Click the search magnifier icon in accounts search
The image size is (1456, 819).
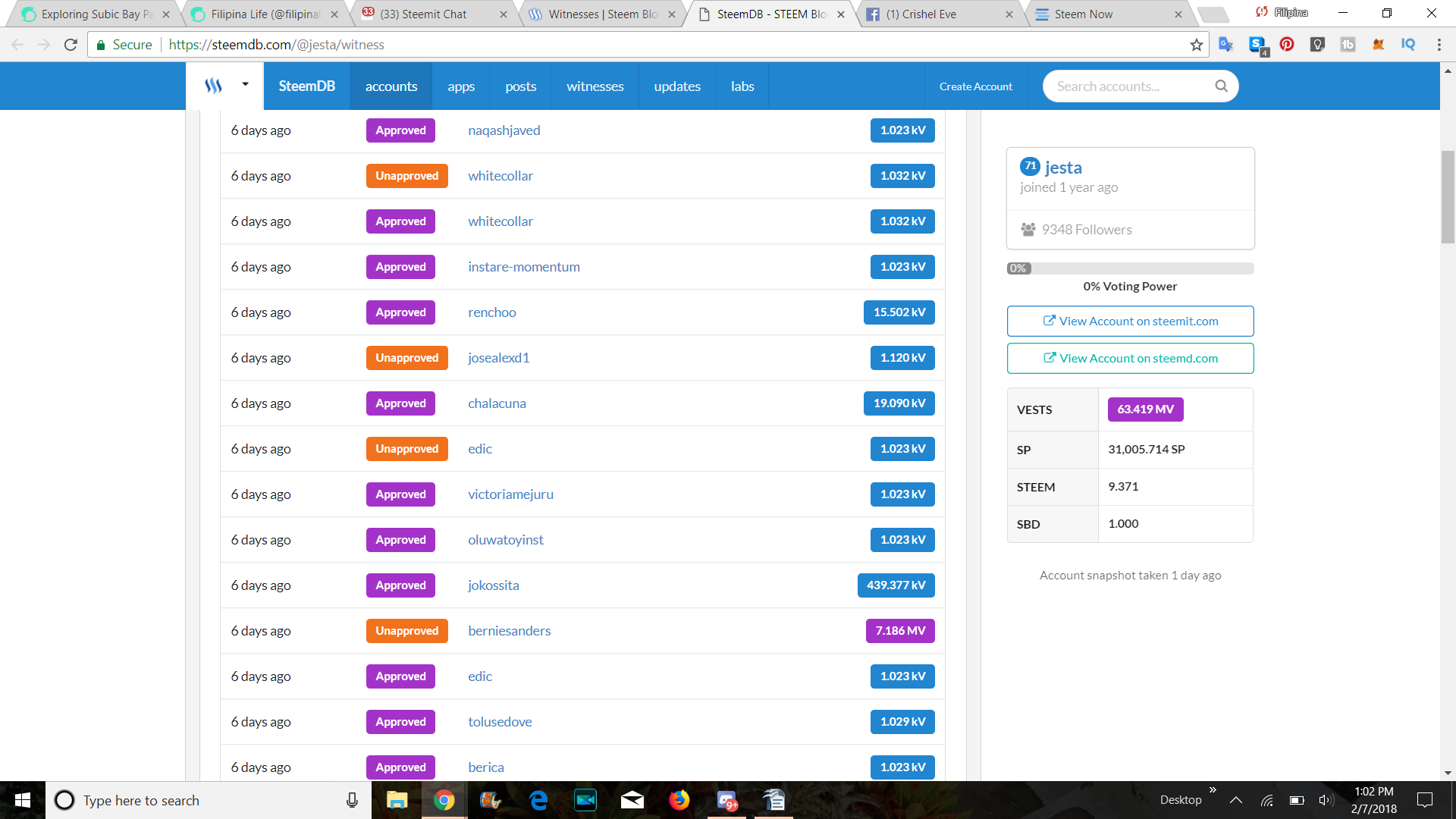[x=1221, y=86]
